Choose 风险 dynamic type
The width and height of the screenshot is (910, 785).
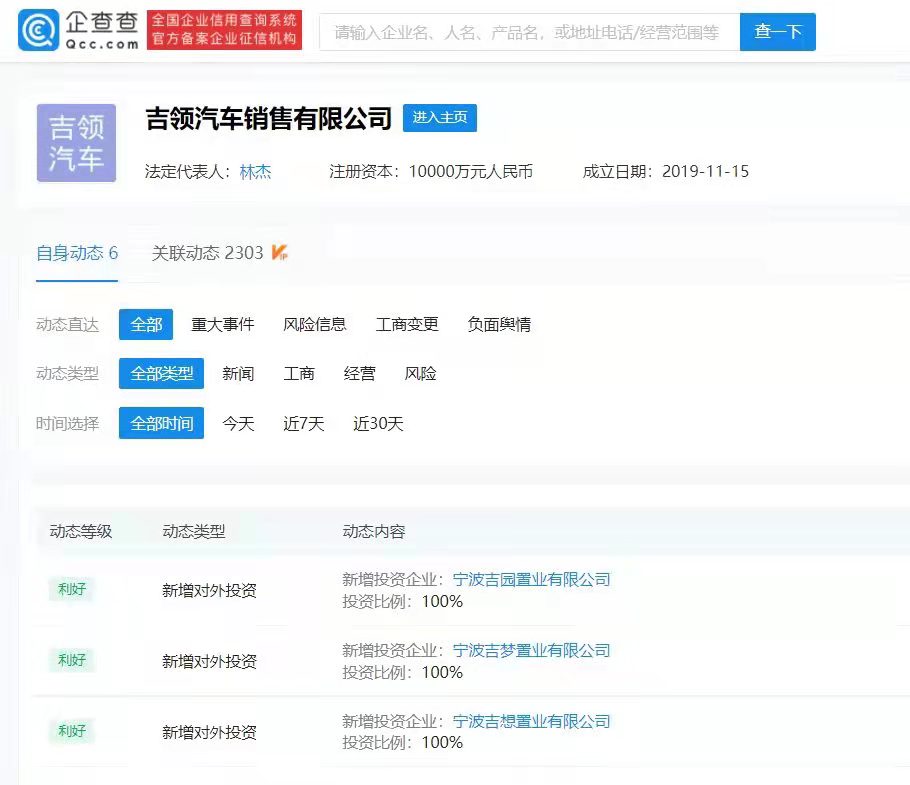pyautogui.click(x=420, y=374)
